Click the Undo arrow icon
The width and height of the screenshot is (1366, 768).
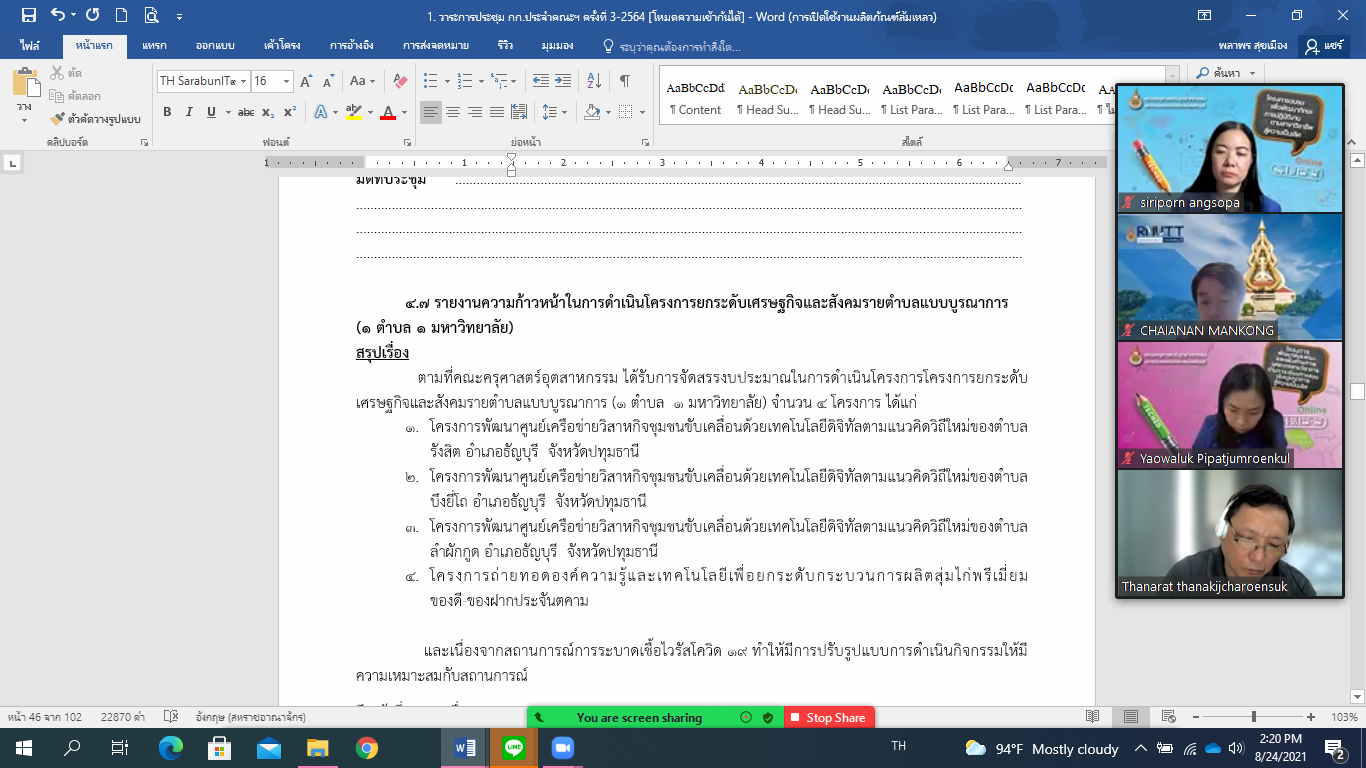click(x=57, y=15)
